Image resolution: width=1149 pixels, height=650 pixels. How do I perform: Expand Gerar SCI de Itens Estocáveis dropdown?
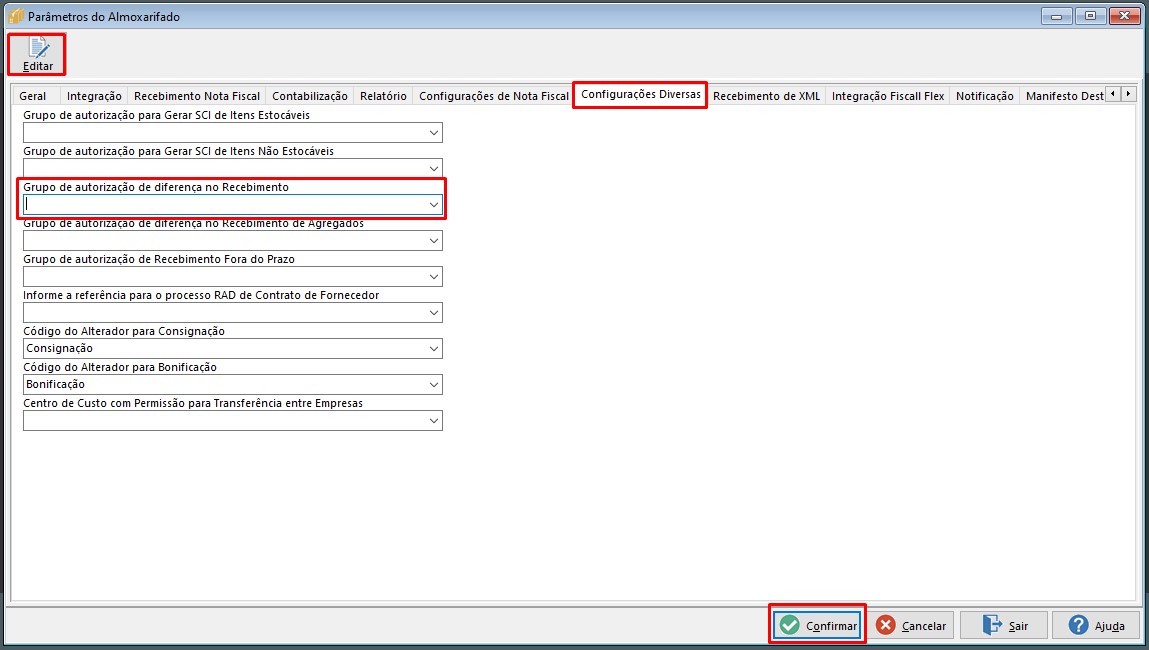coord(434,133)
